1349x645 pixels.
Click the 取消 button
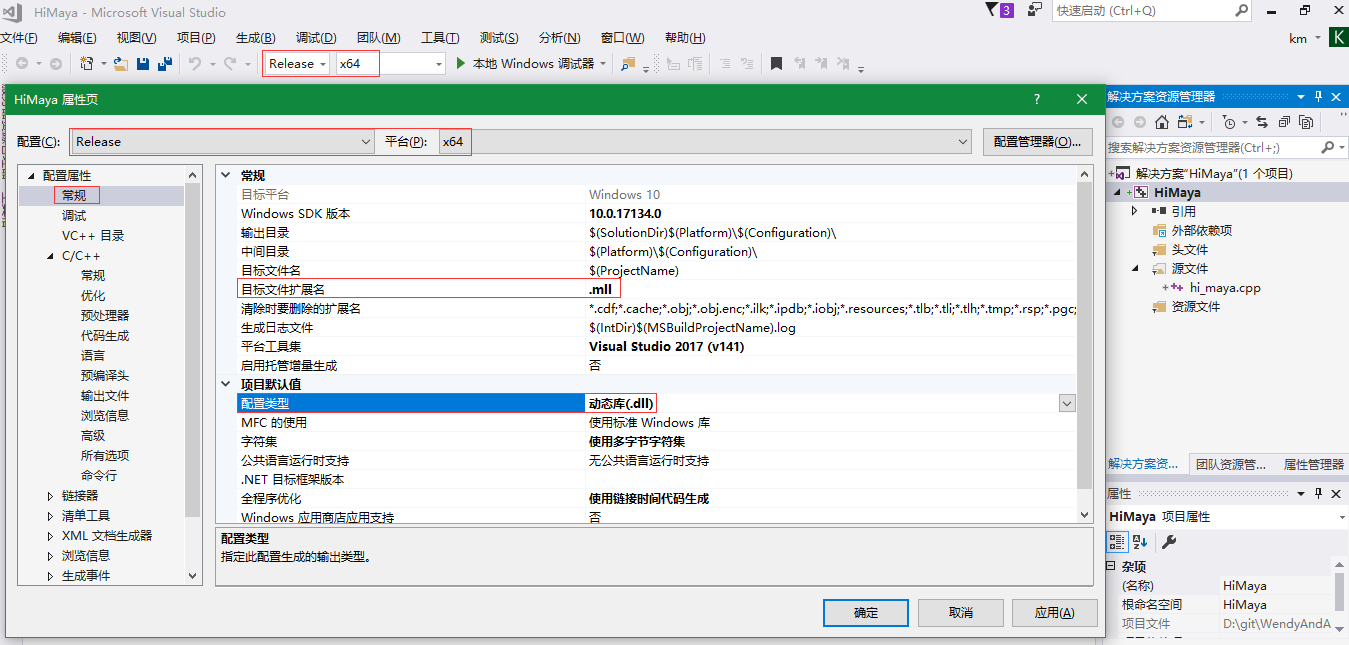click(960, 612)
